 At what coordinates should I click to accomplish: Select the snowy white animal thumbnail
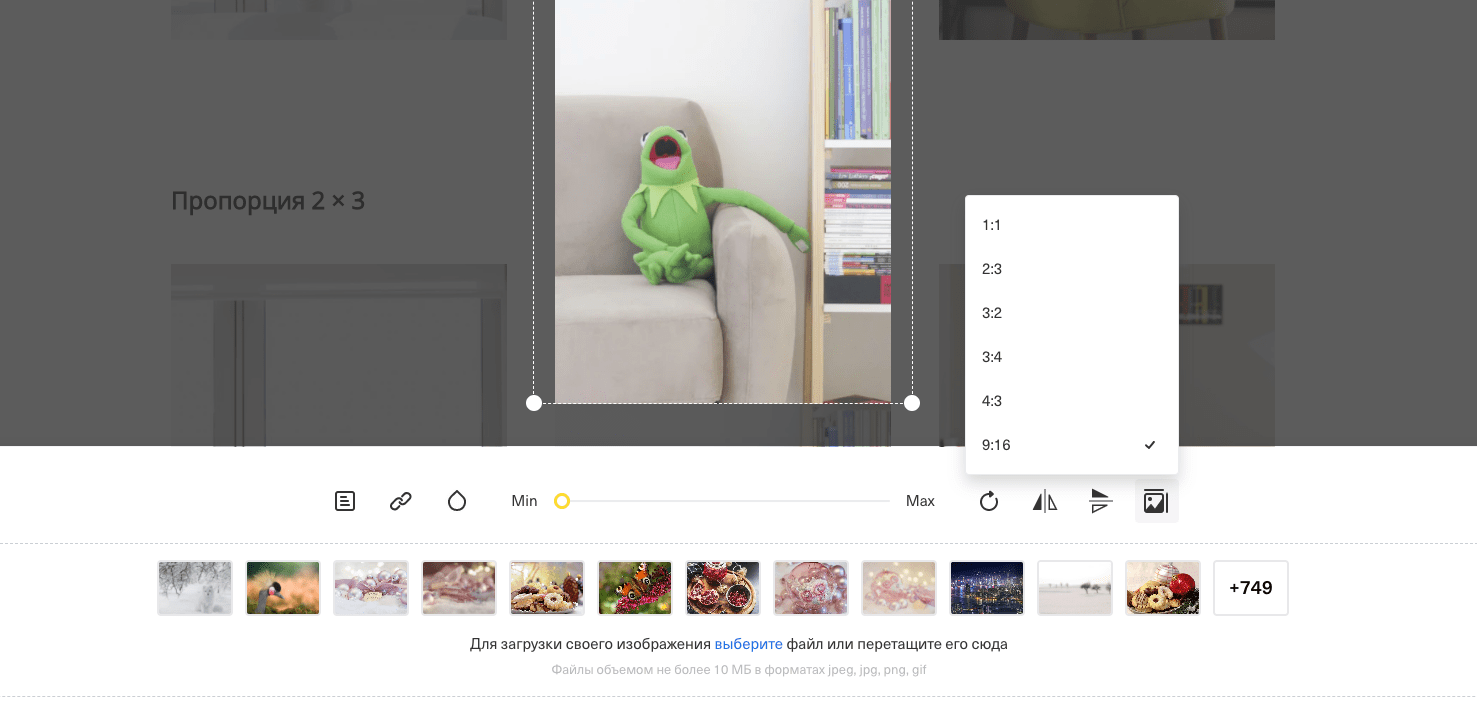point(195,588)
